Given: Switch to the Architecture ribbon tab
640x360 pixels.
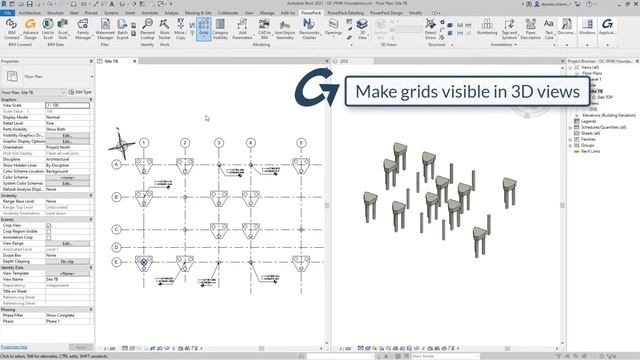Looking at the screenshot, I should (30, 13).
